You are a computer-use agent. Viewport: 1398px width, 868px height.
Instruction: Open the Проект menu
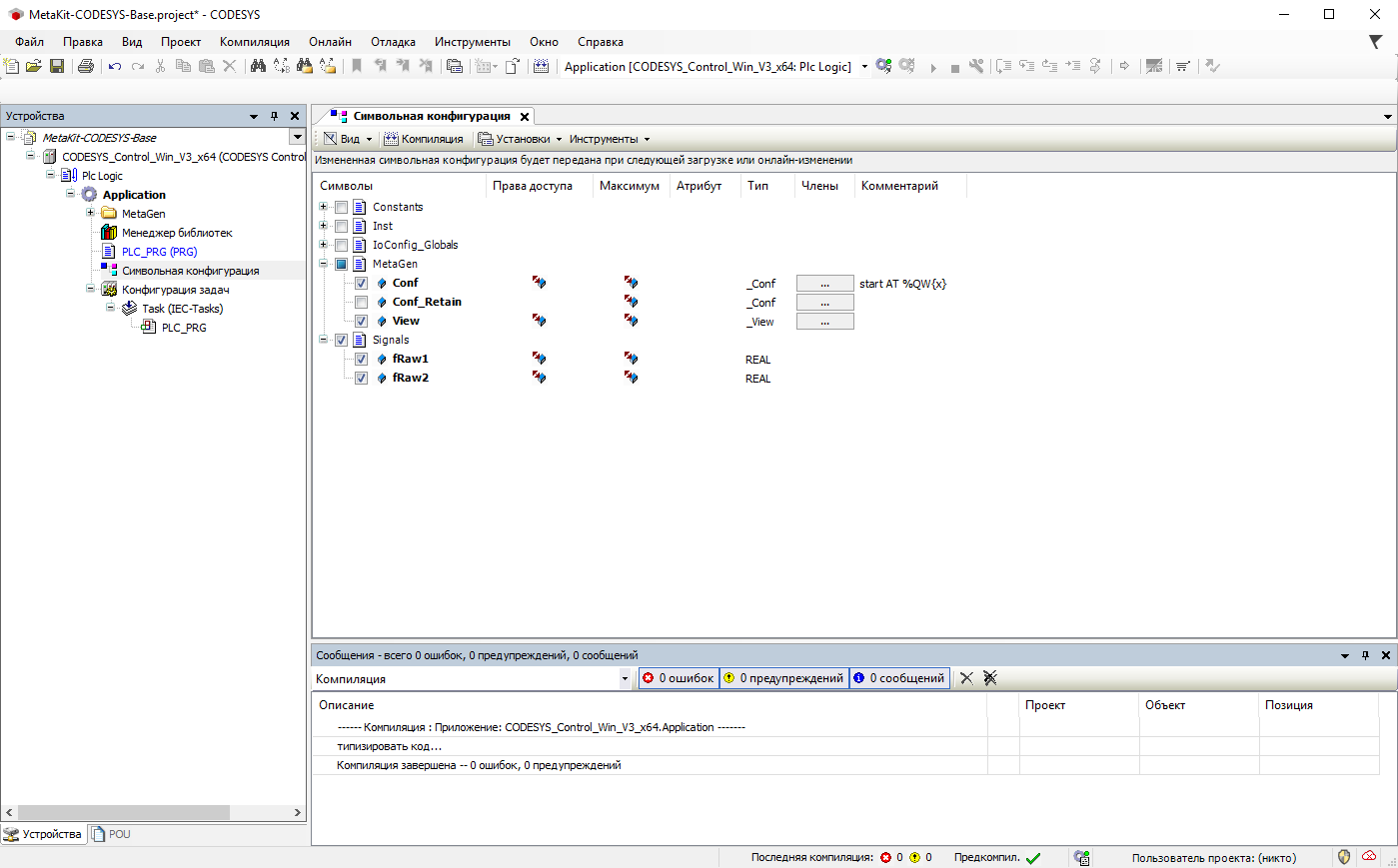181,42
